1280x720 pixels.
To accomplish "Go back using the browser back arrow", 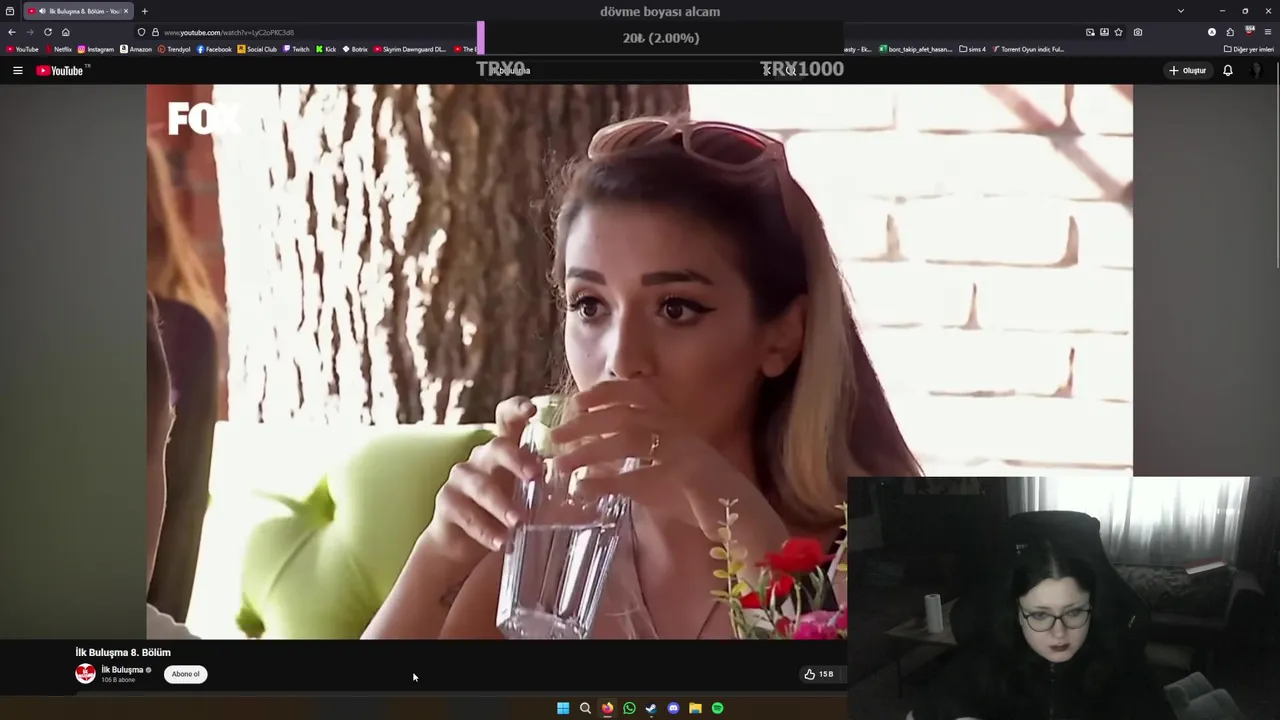I will click(x=12, y=32).
